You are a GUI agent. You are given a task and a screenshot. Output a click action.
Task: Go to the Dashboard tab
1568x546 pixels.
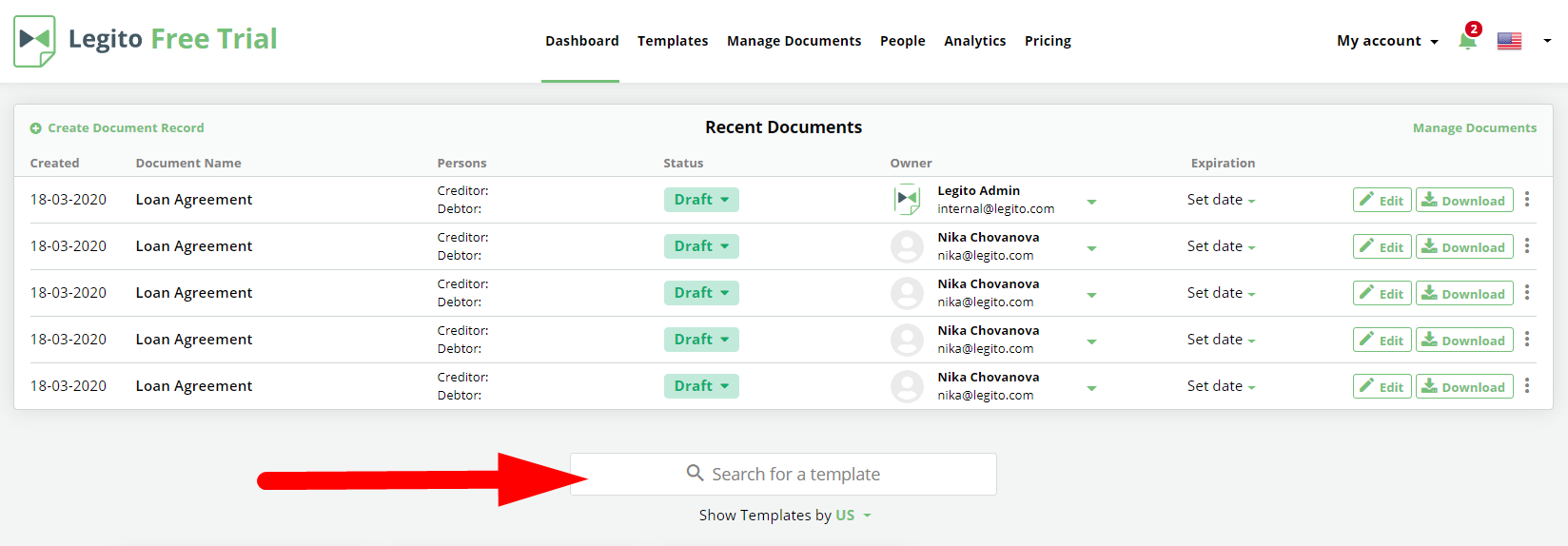tap(581, 41)
